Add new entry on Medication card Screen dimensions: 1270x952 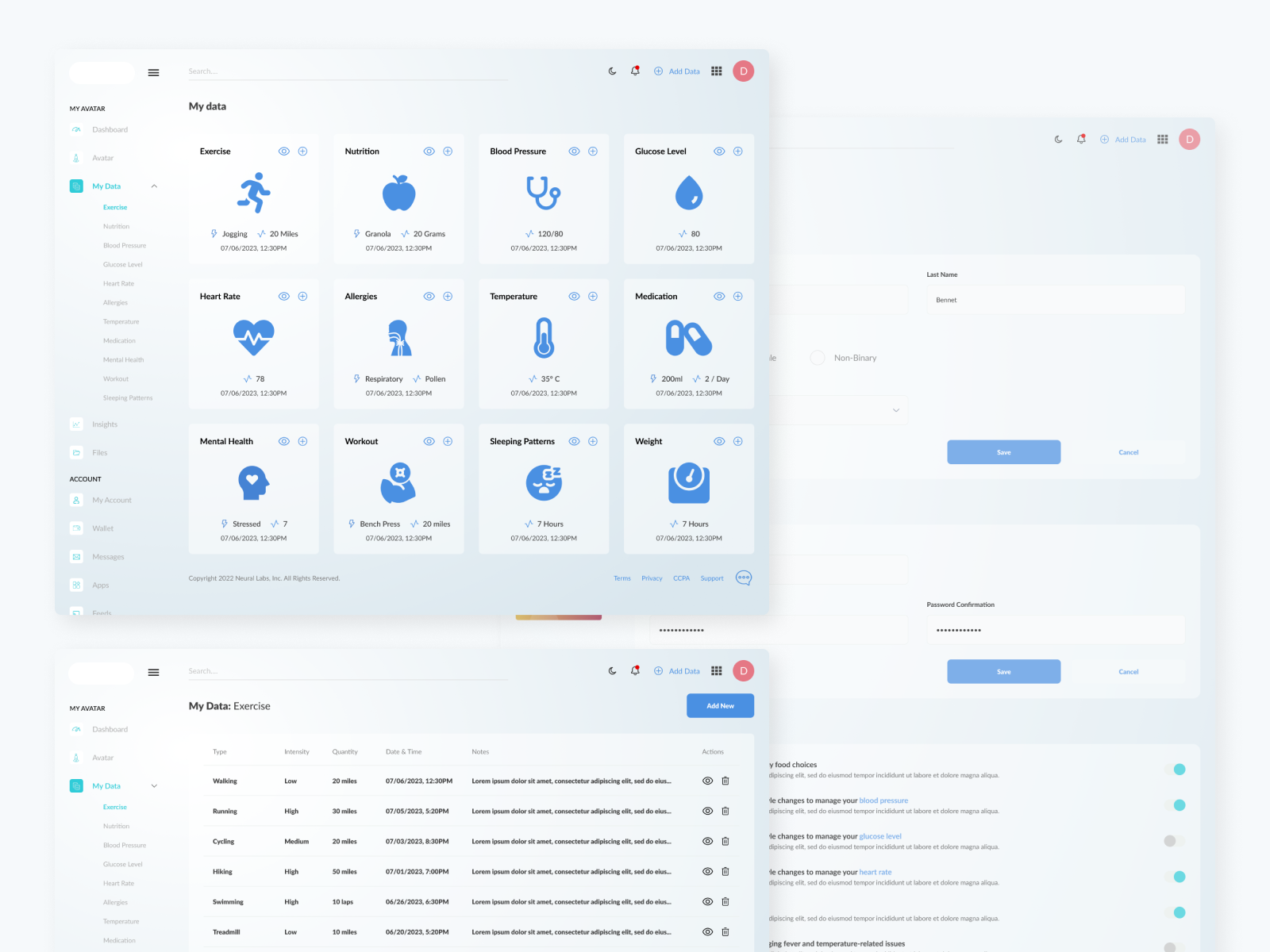coord(737,297)
